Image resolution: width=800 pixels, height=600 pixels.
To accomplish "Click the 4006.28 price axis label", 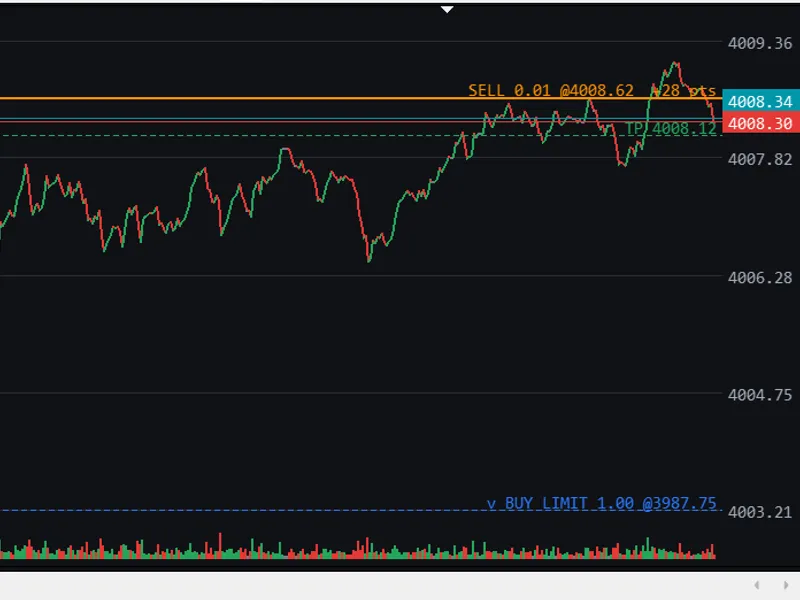I will pos(760,278).
